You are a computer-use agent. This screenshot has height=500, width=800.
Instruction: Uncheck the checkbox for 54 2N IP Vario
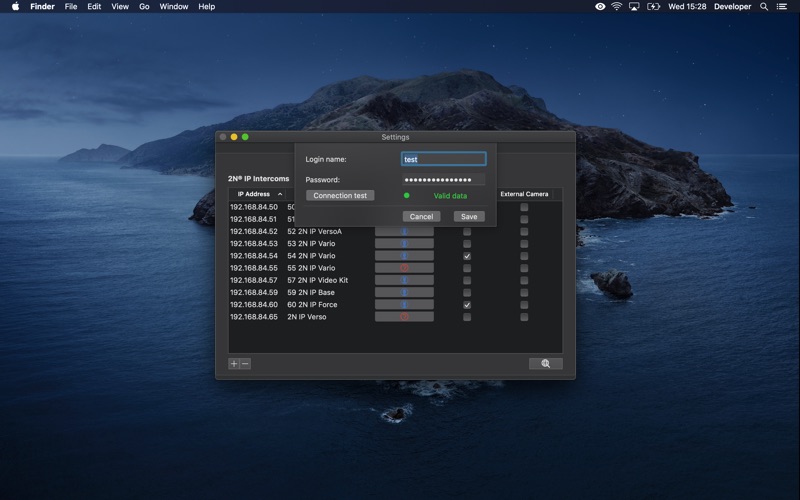coord(467,256)
